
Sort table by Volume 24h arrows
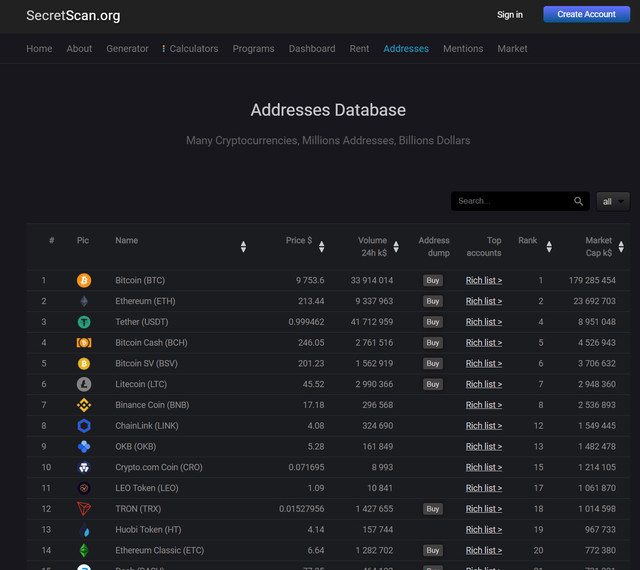pos(396,247)
